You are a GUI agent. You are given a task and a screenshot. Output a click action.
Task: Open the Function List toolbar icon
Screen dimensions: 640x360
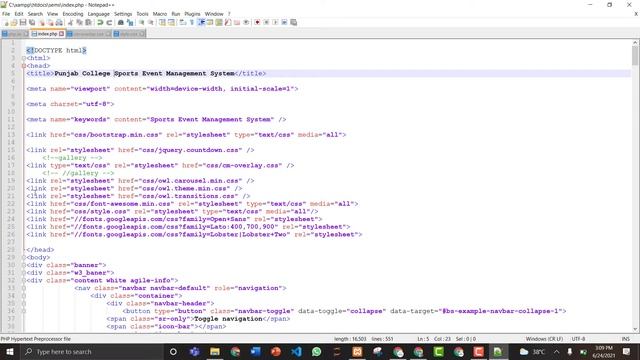tap(227, 22)
